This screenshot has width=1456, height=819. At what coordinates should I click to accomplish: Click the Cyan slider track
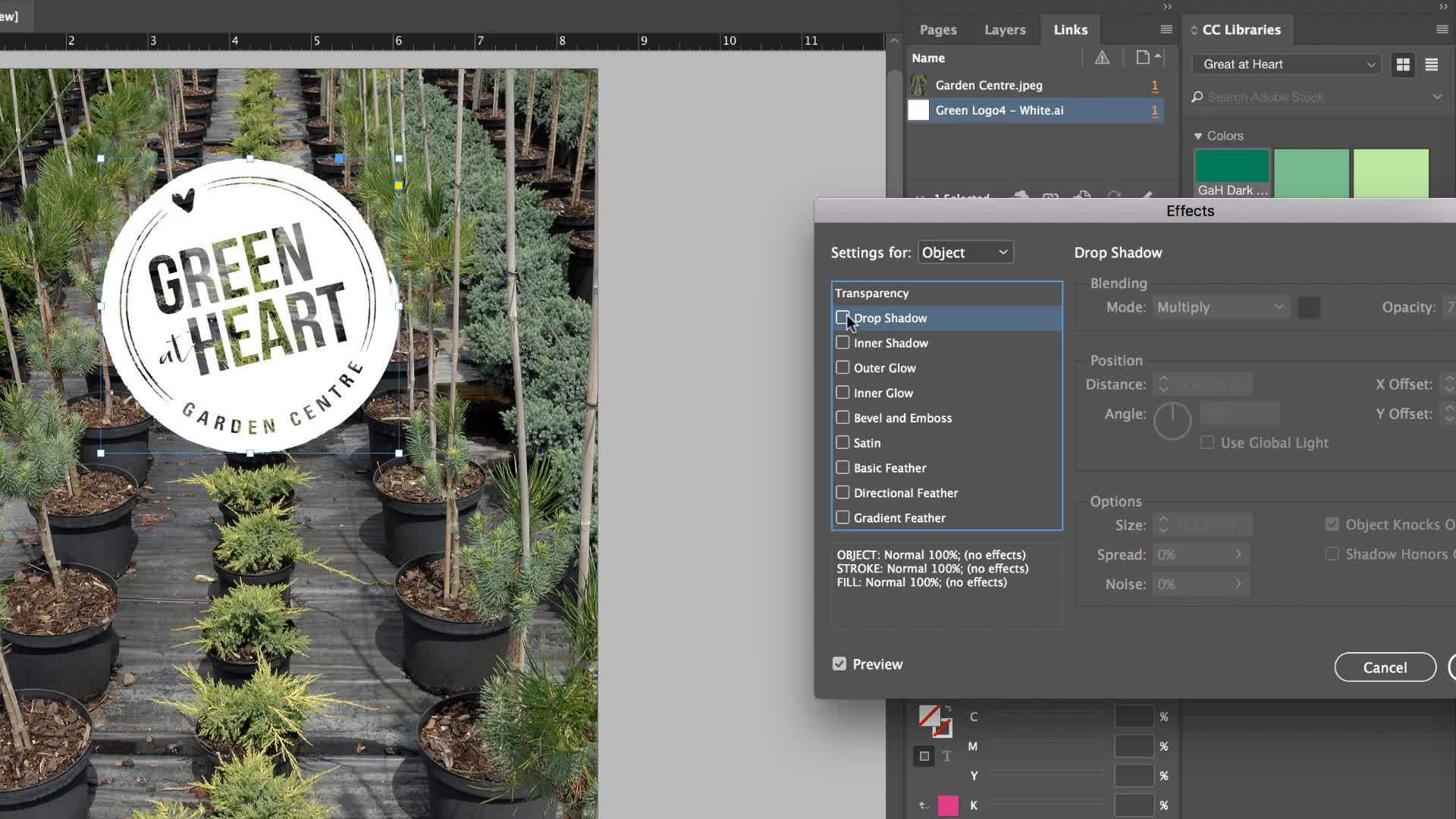point(1046,714)
